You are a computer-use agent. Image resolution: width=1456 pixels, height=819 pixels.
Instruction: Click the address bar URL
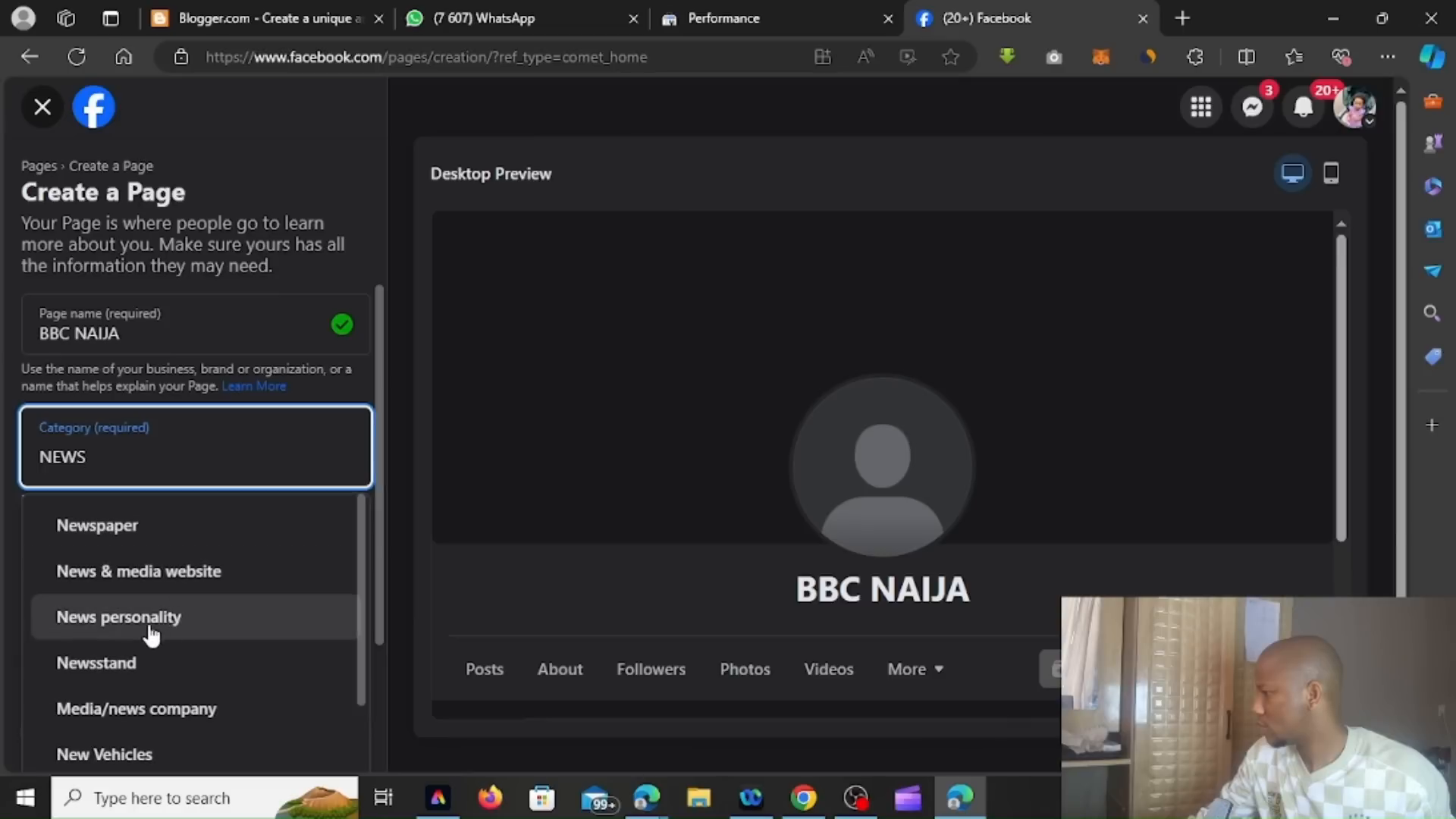[426, 57]
